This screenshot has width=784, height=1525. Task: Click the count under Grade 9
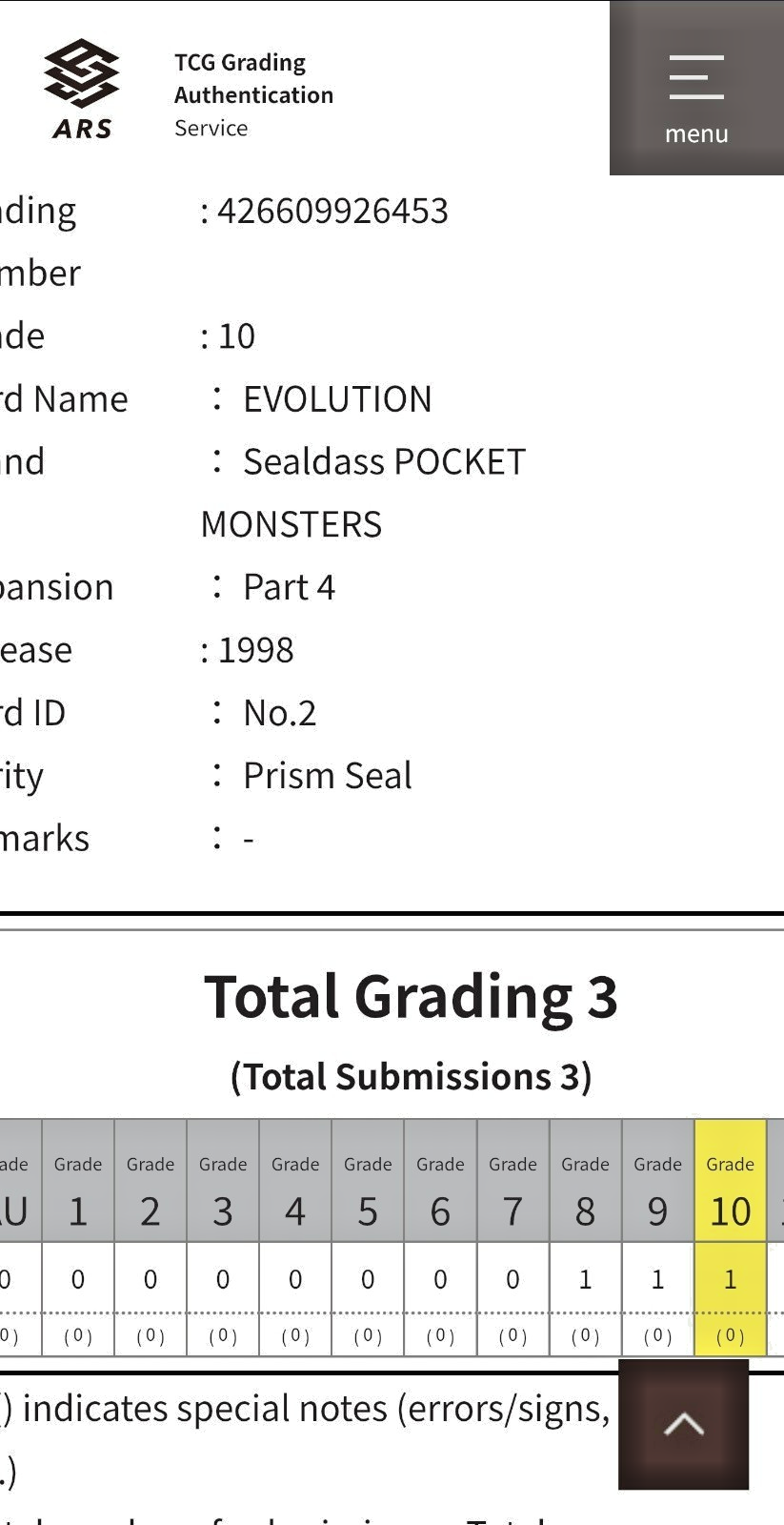(658, 1278)
